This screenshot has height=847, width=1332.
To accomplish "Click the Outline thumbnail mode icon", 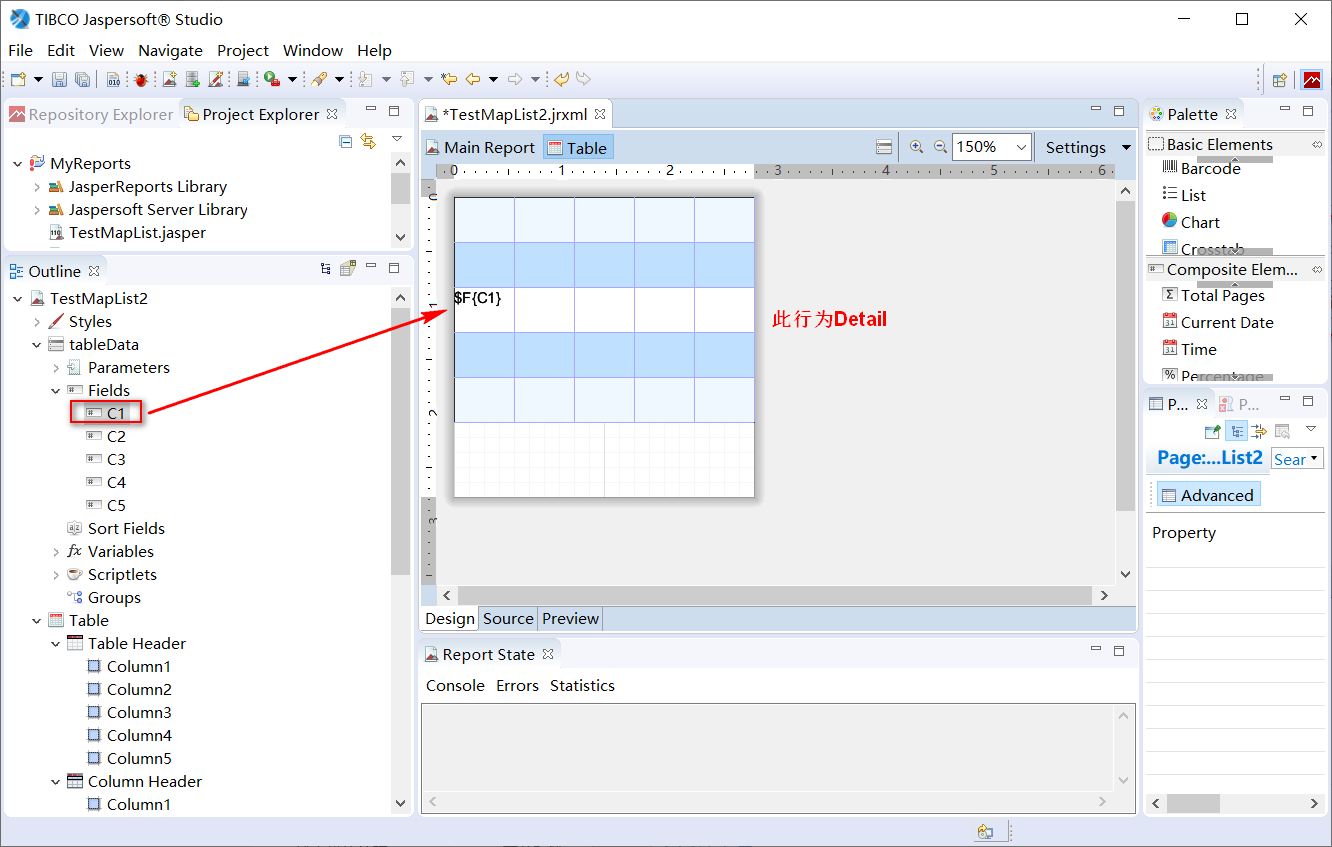I will [347, 268].
